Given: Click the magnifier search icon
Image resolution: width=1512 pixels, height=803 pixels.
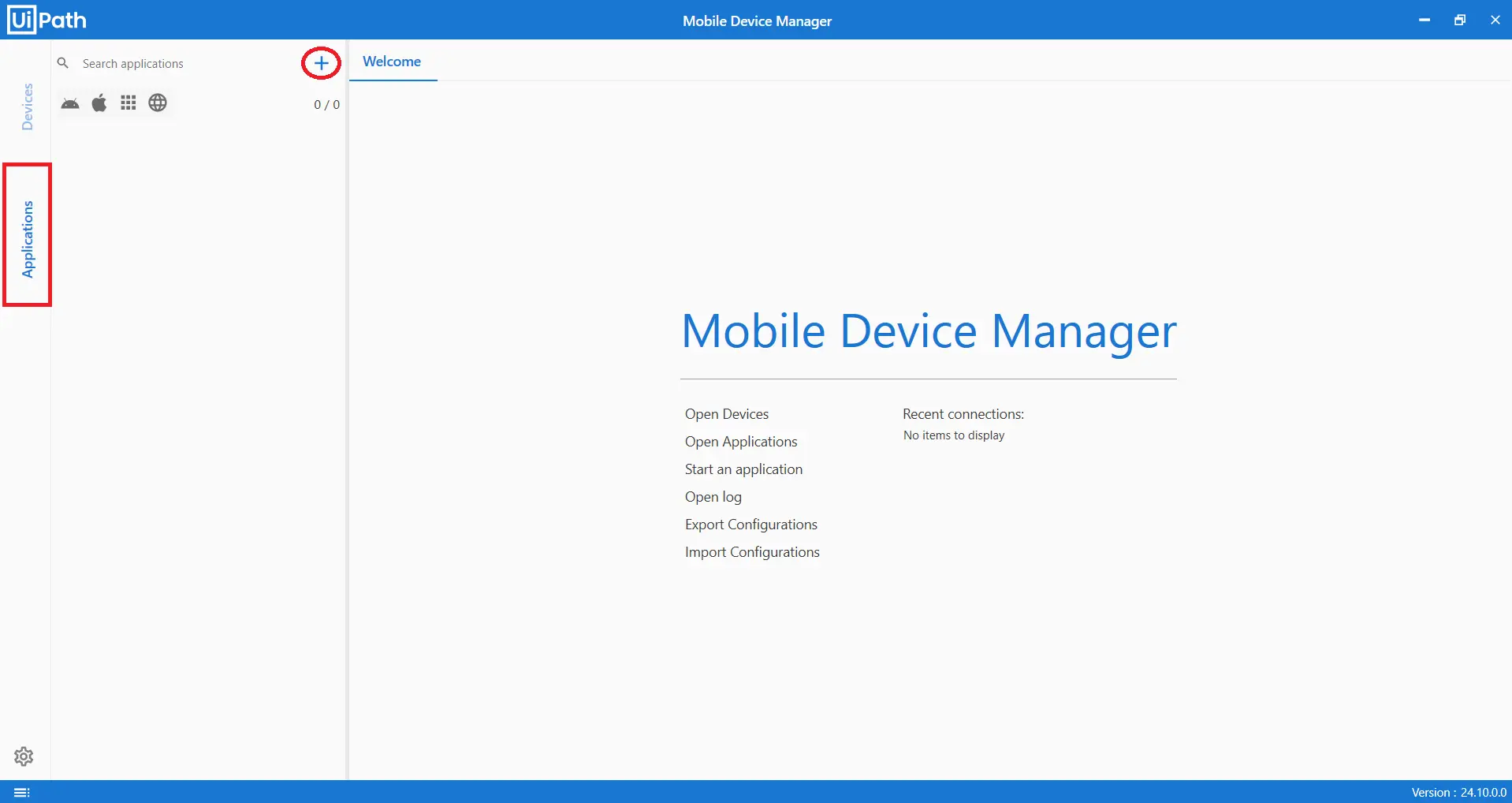Looking at the screenshot, I should pyautogui.click(x=63, y=63).
